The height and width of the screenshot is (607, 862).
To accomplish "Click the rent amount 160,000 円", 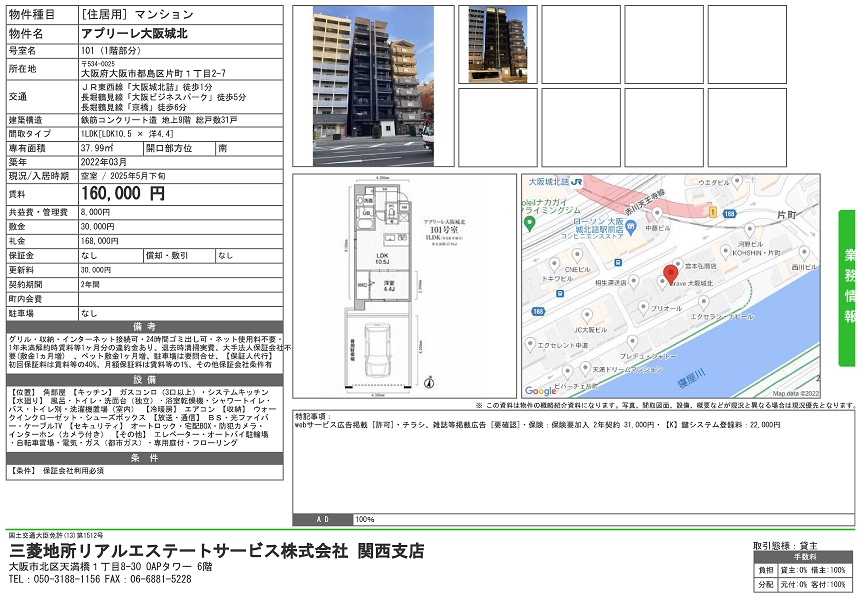I will 121,194.
